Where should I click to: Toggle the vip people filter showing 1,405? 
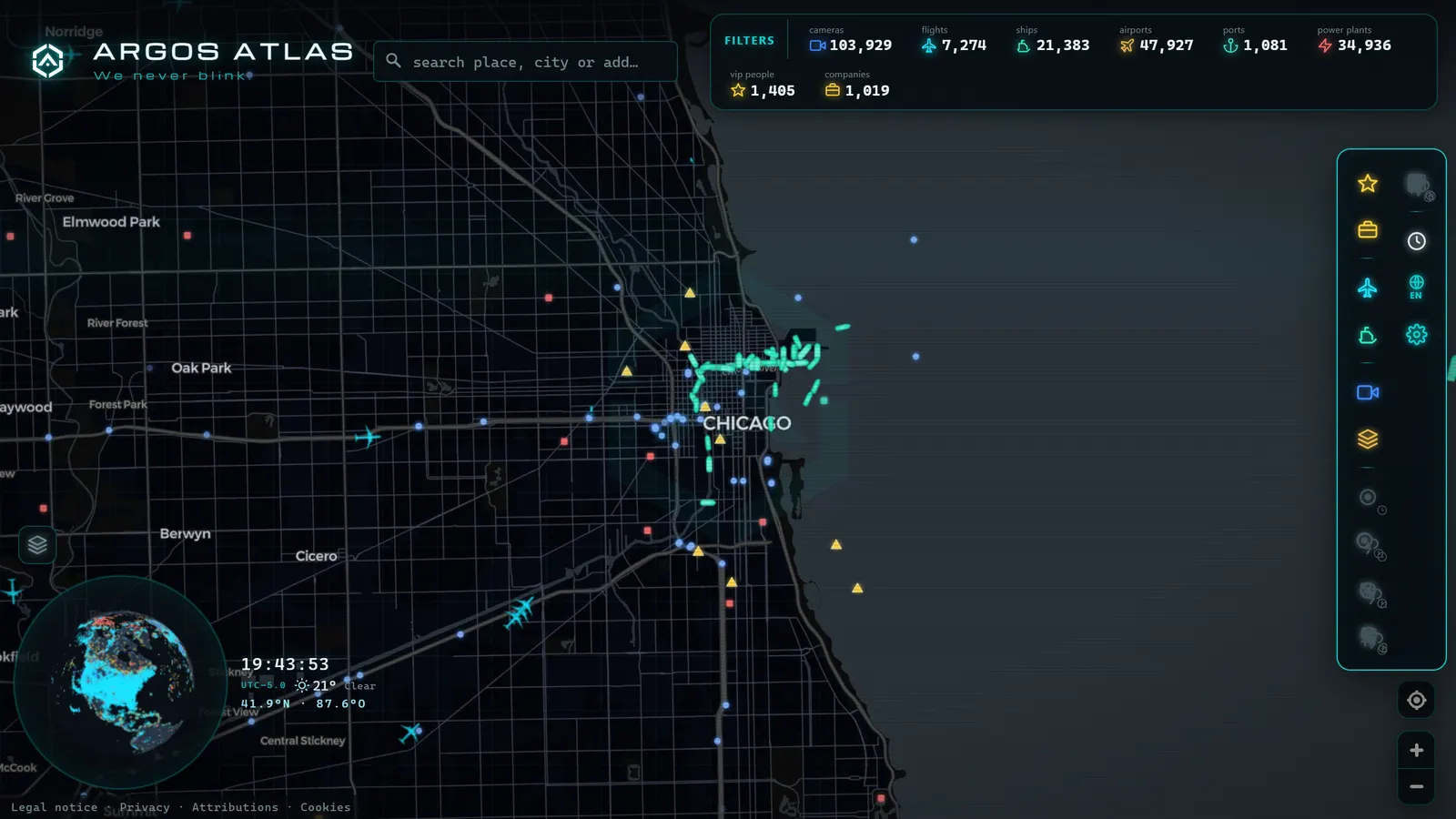[x=762, y=85]
